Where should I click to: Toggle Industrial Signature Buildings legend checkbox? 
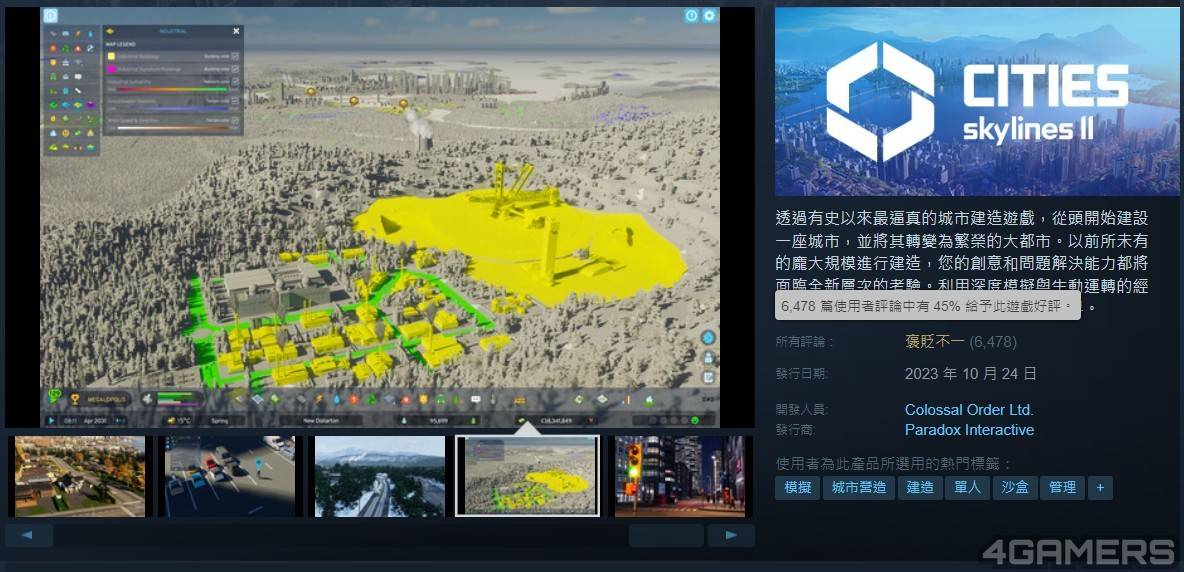click(236, 69)
